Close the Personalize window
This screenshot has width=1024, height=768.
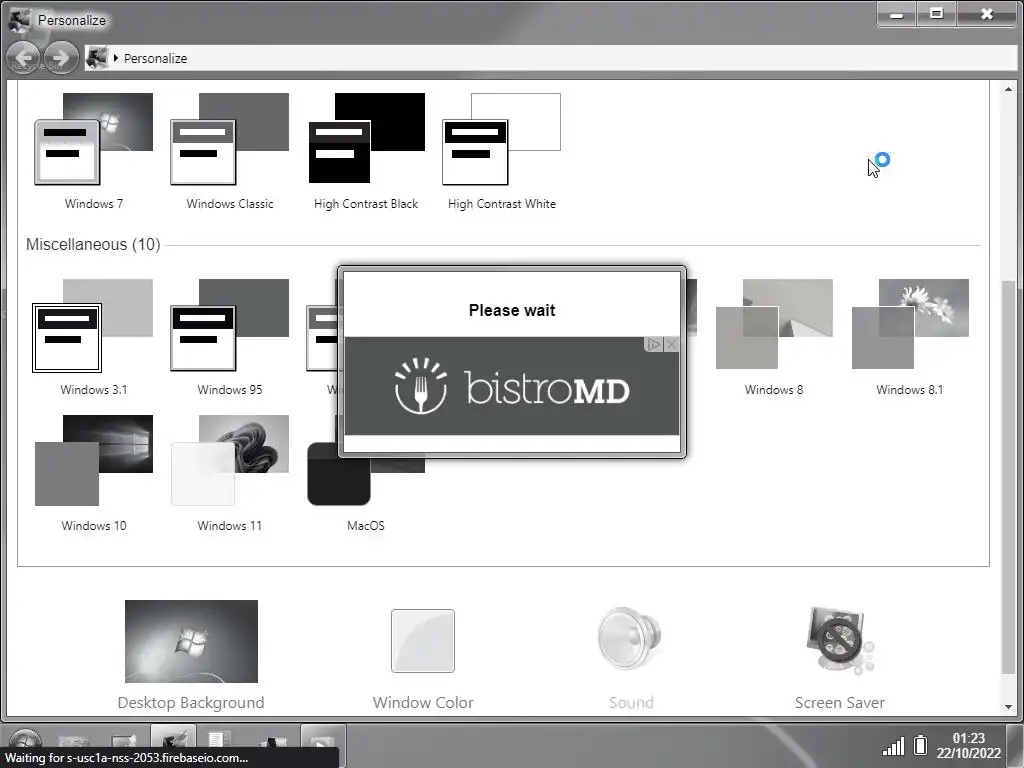click(x=987, y=14)
